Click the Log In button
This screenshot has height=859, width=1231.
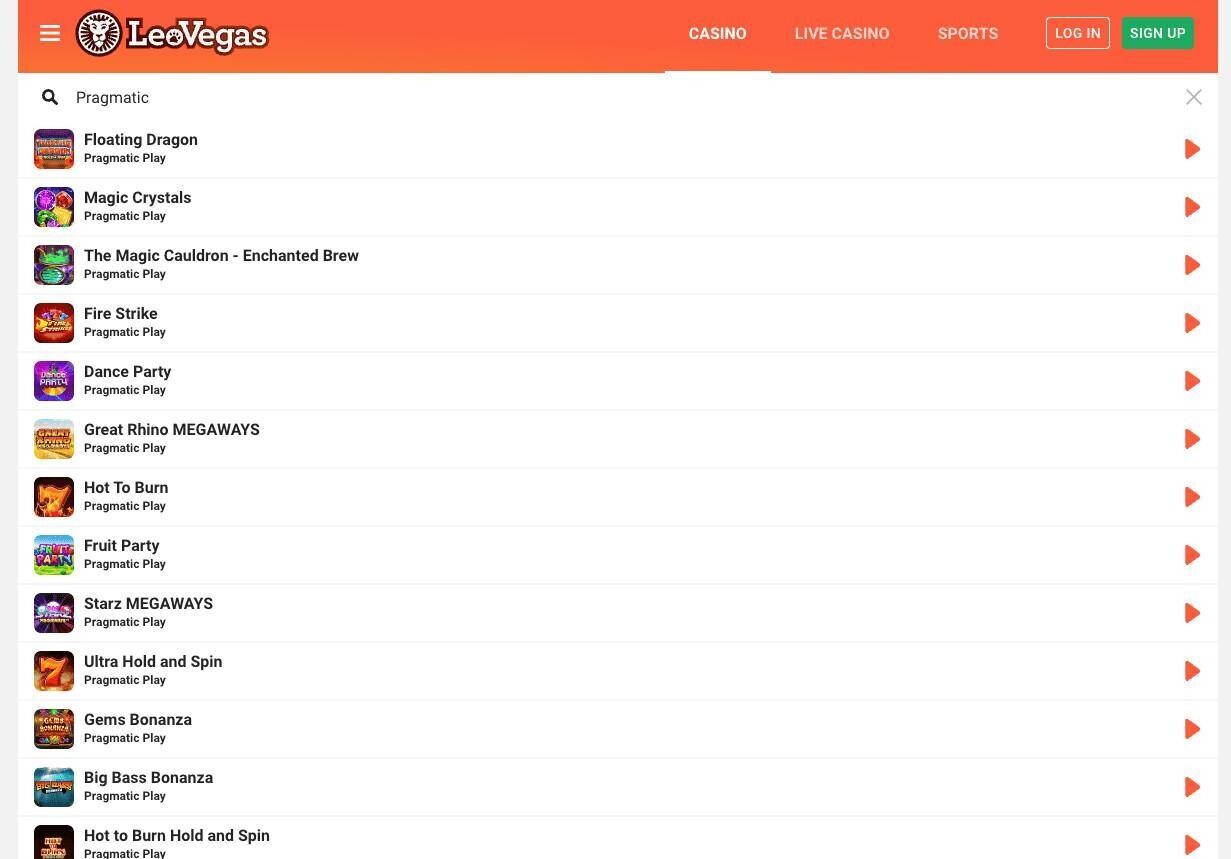pos(1077,33)
